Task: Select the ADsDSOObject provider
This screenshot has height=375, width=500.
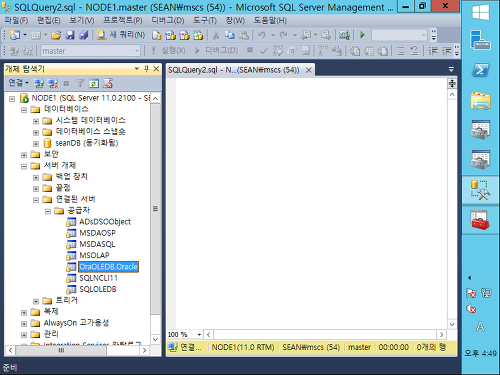Action: [x=105, y=222]
